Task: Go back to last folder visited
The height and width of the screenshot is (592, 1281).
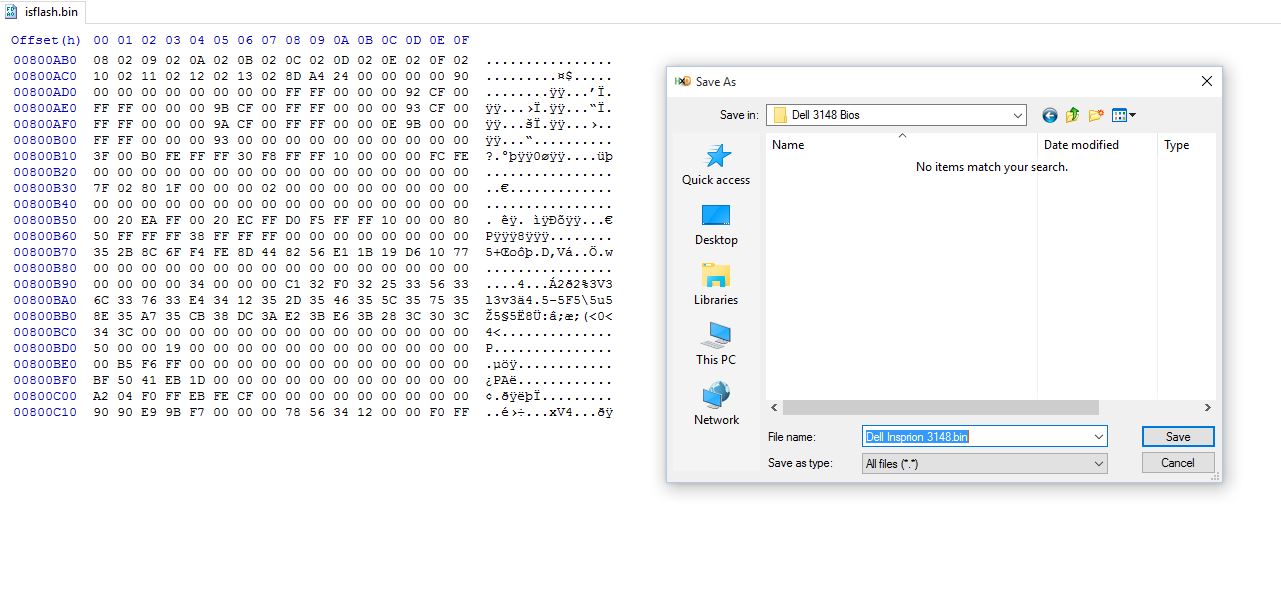Action: click(x=1049, y=115)
